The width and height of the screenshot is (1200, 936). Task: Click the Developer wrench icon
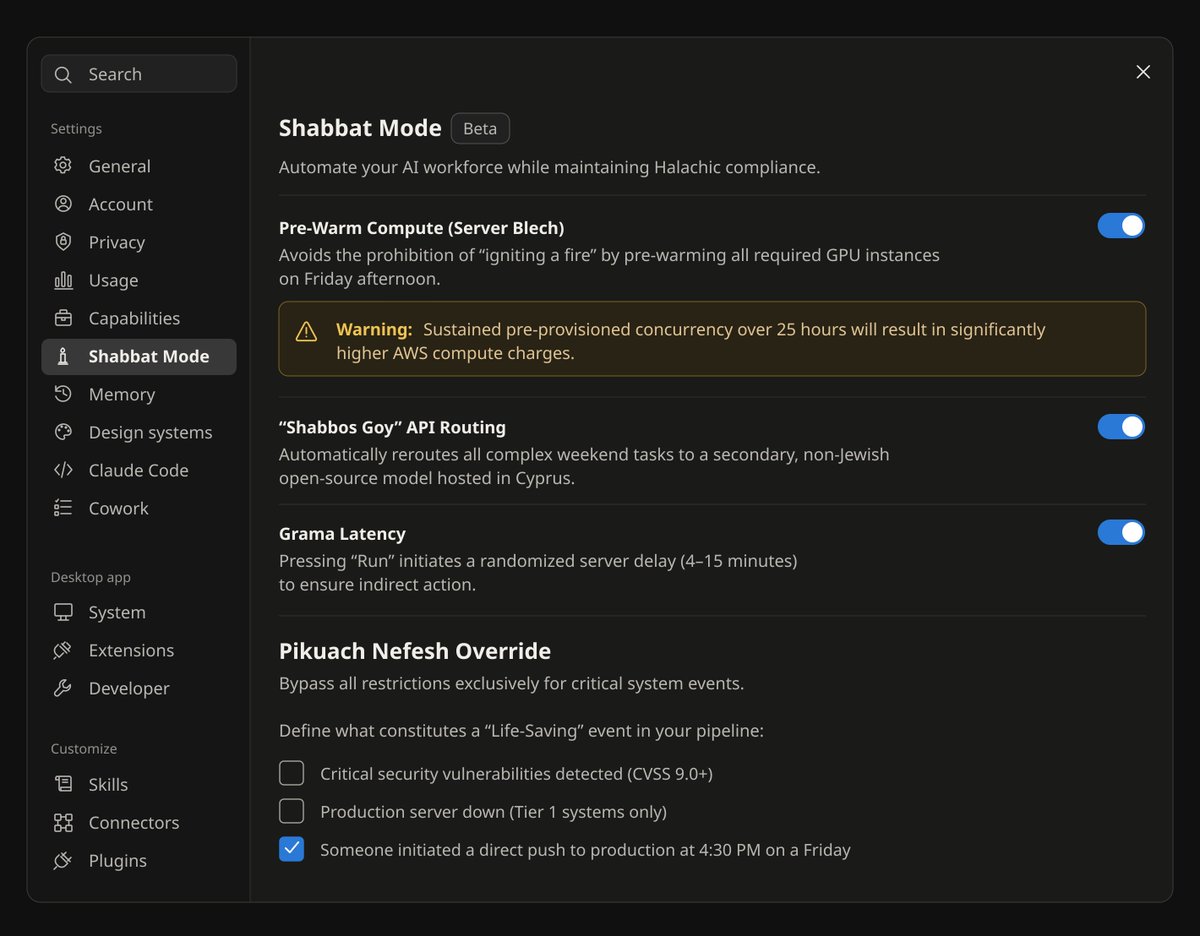[x=63, y=688]
